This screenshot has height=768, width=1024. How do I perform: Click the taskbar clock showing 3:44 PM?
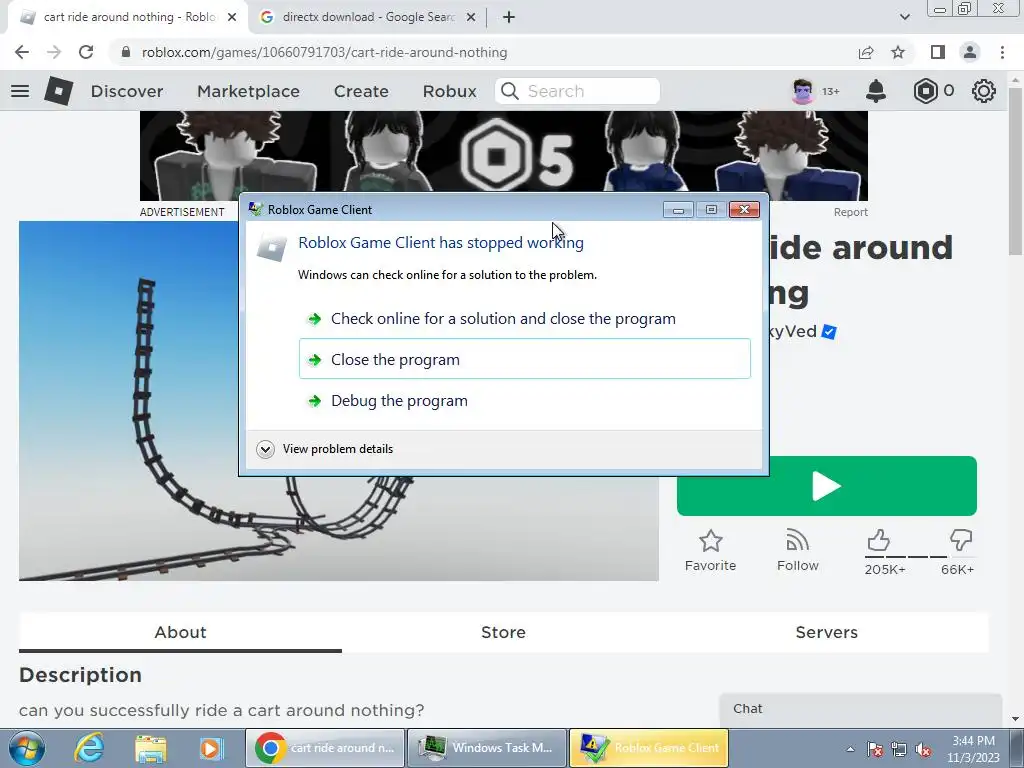973,749
